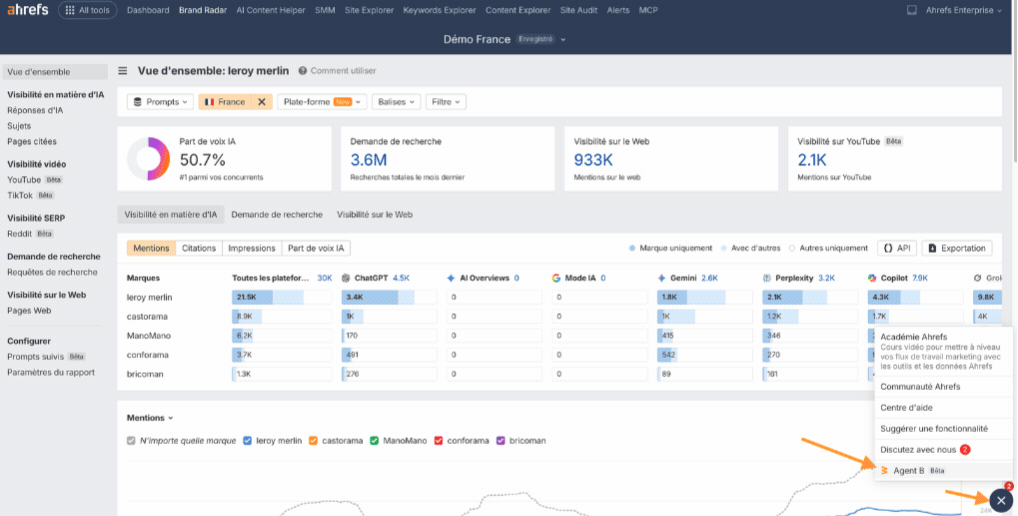Click leroy merlin 21.5K all-platforms bar
Image resolution: width=1018 pixels, height=516 pixels.
(282, 297)
